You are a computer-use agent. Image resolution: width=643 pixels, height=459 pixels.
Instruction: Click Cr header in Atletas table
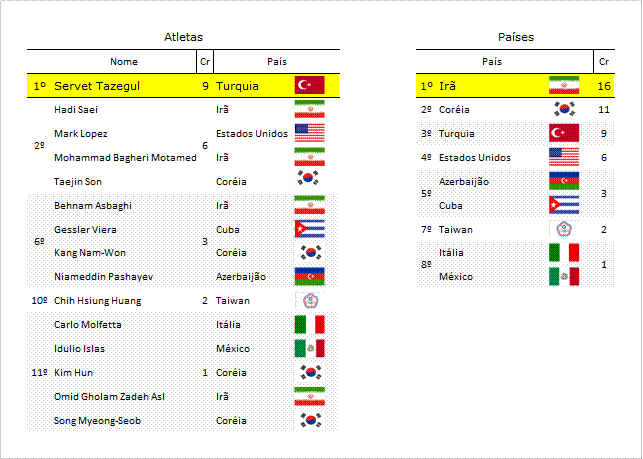205,62
